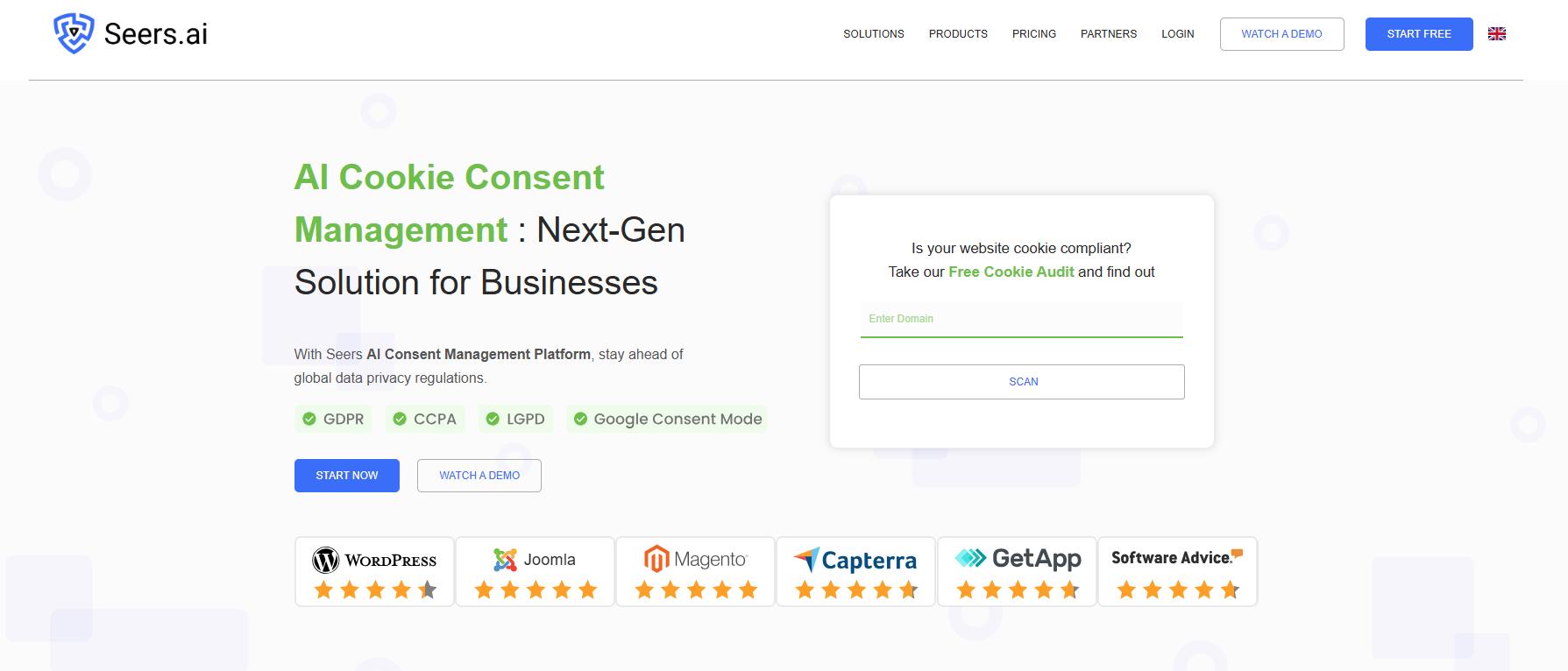Image resolution: width=1568 pixels, height=671 pixels.
Task: Click the Joomla rating badge
Action: click(535, 571)
